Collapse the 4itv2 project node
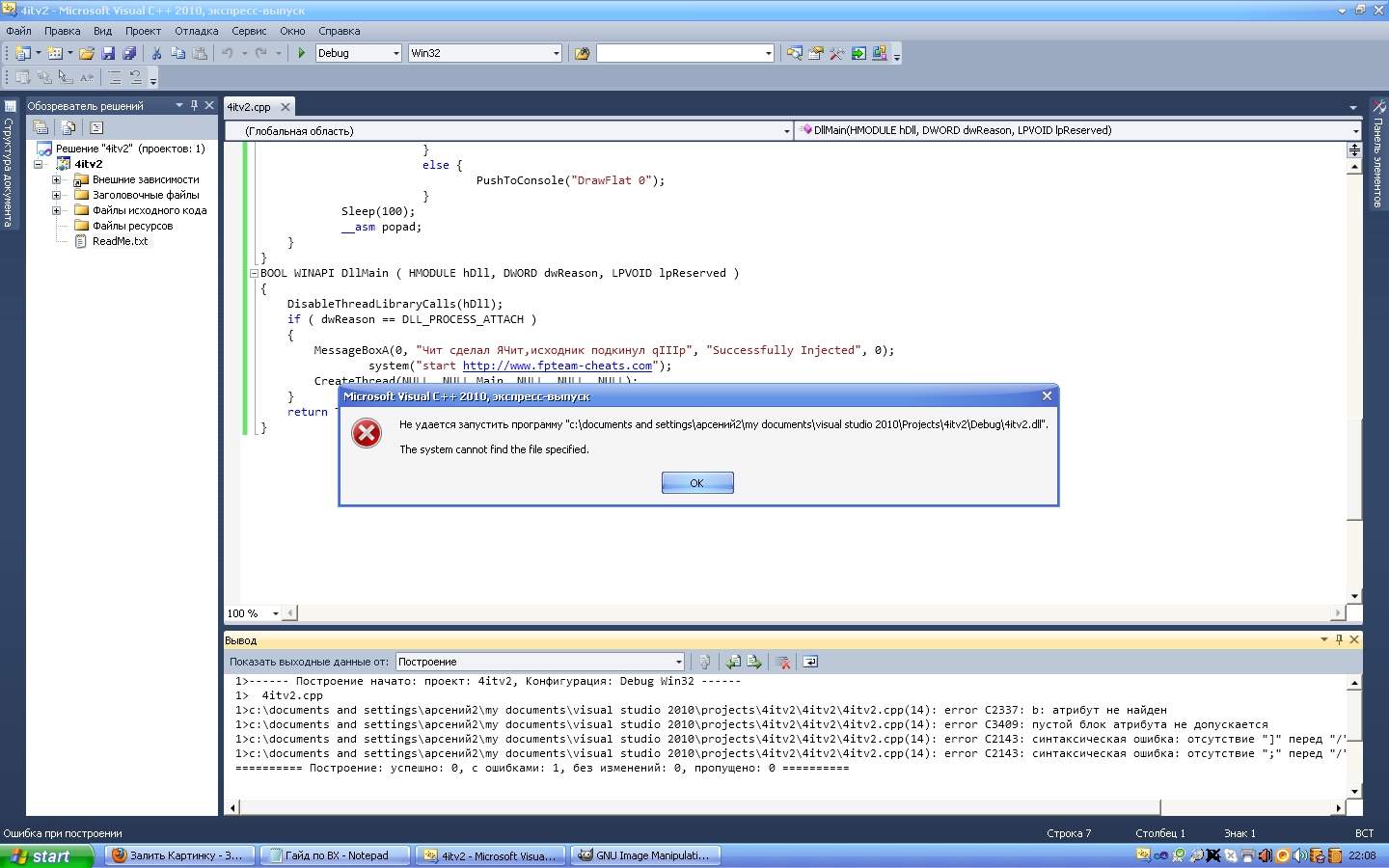The width and height of the screenshot is (1389, 868). (39, 164)
